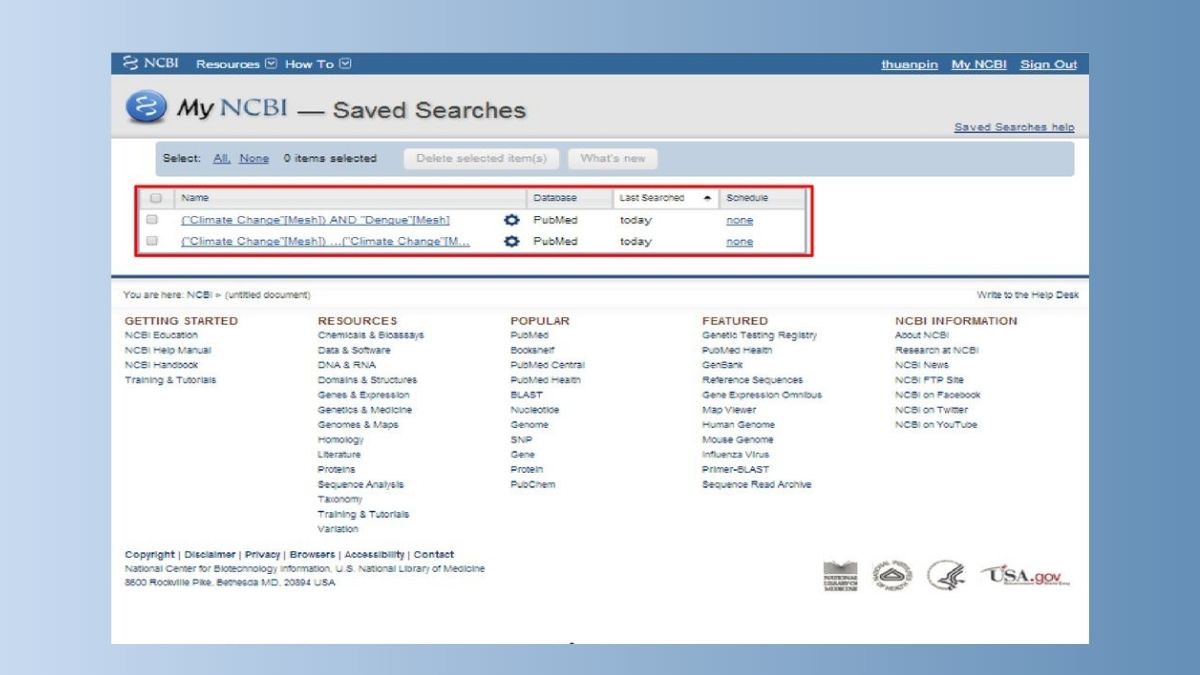Click the What's new button
The width and height of the screenshot is (1200, 675).
[x=613, y=158]
